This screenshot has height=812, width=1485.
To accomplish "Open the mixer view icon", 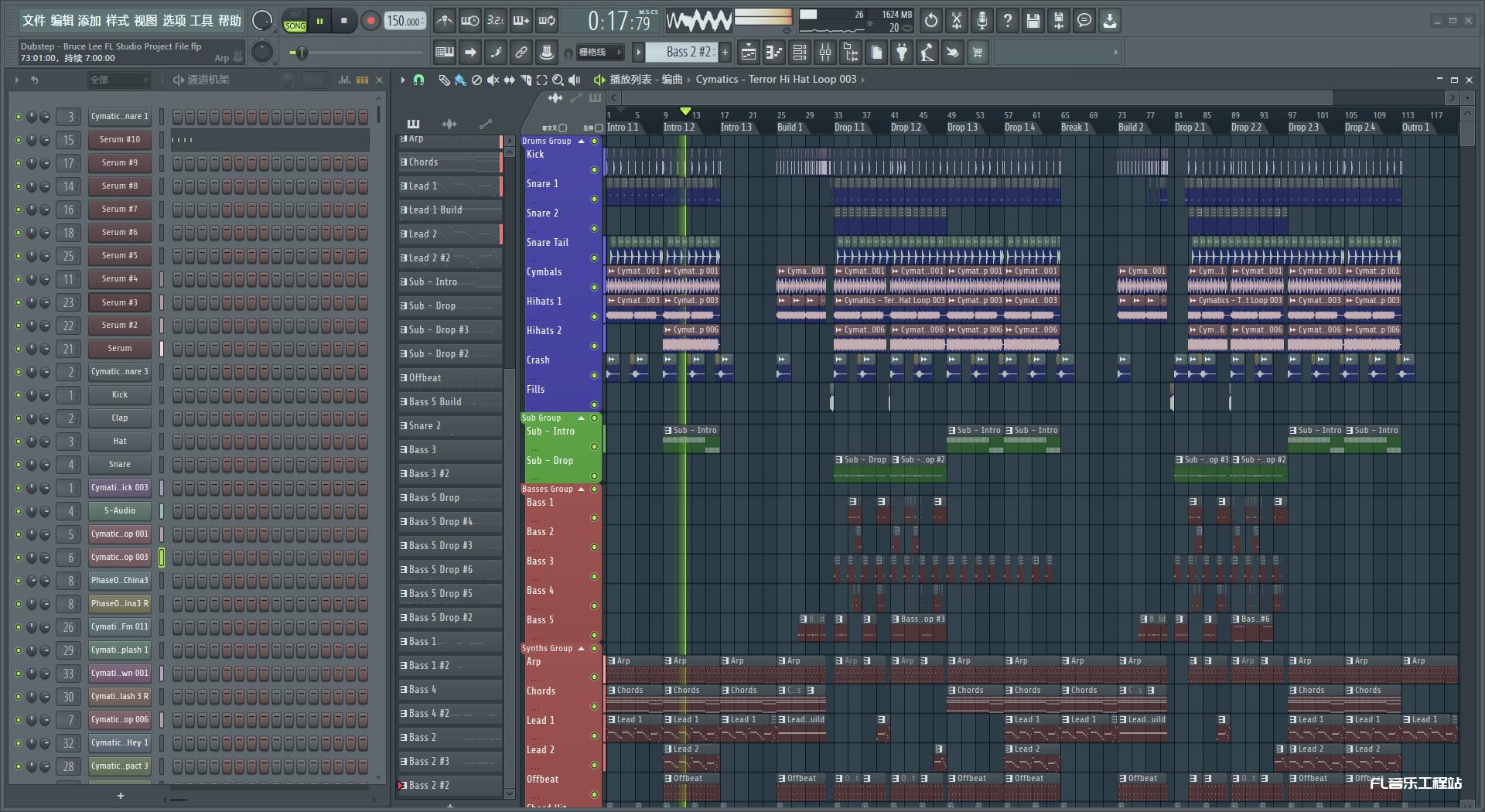I will coord(825,53).
